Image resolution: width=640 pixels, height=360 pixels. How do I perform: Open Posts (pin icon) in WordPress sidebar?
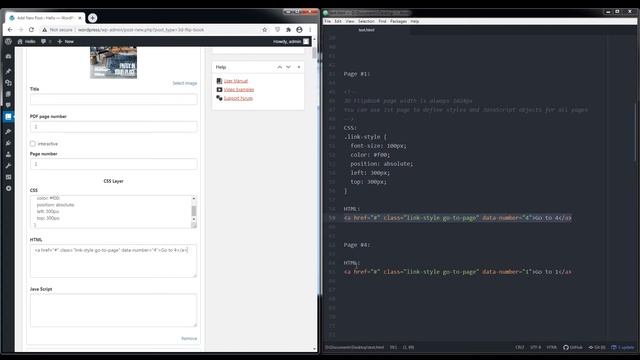tap(8, 71)
